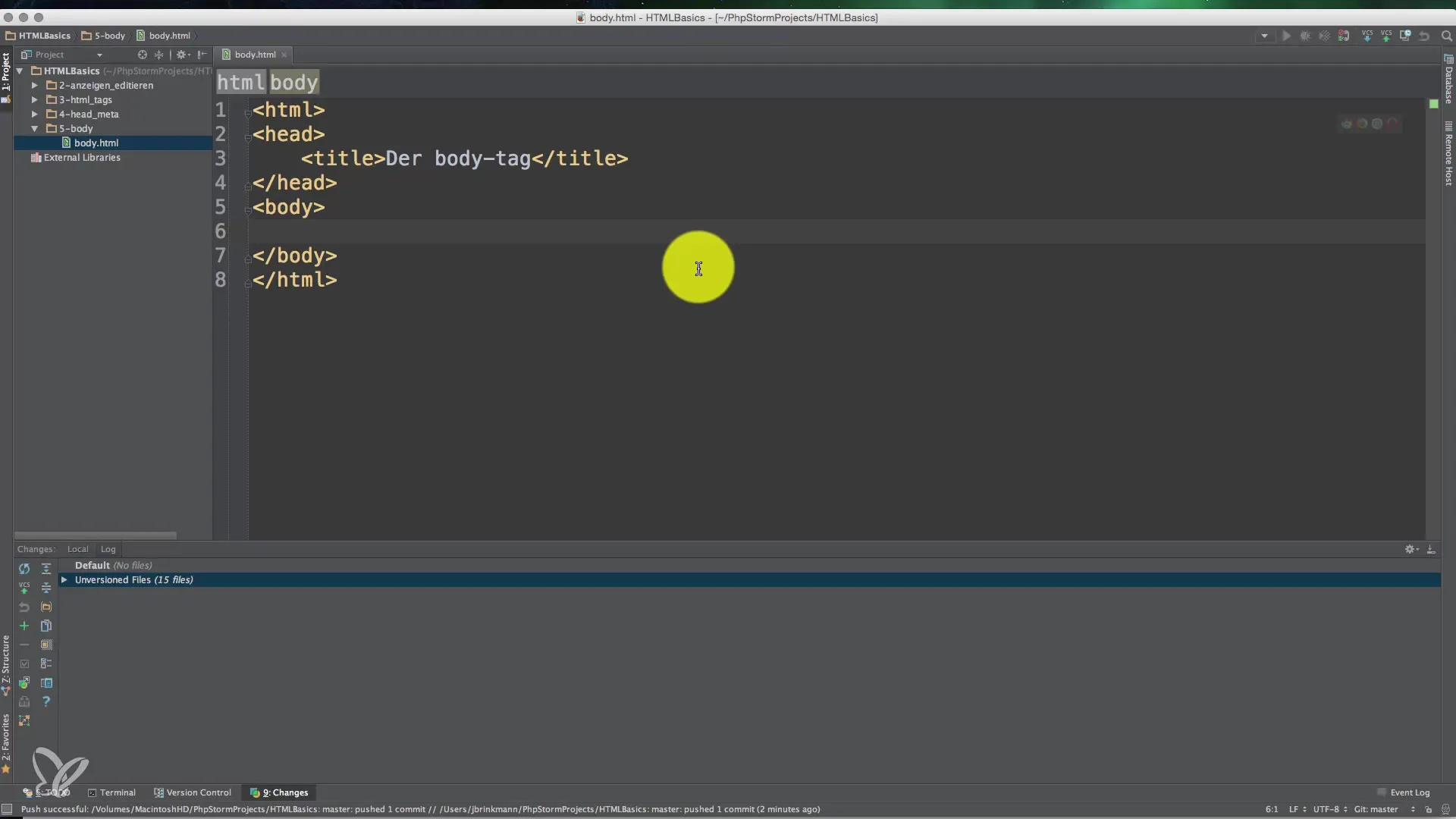Click Git: master branch in status bar
The image size is (1456, 819).
tap(1376, 810)
